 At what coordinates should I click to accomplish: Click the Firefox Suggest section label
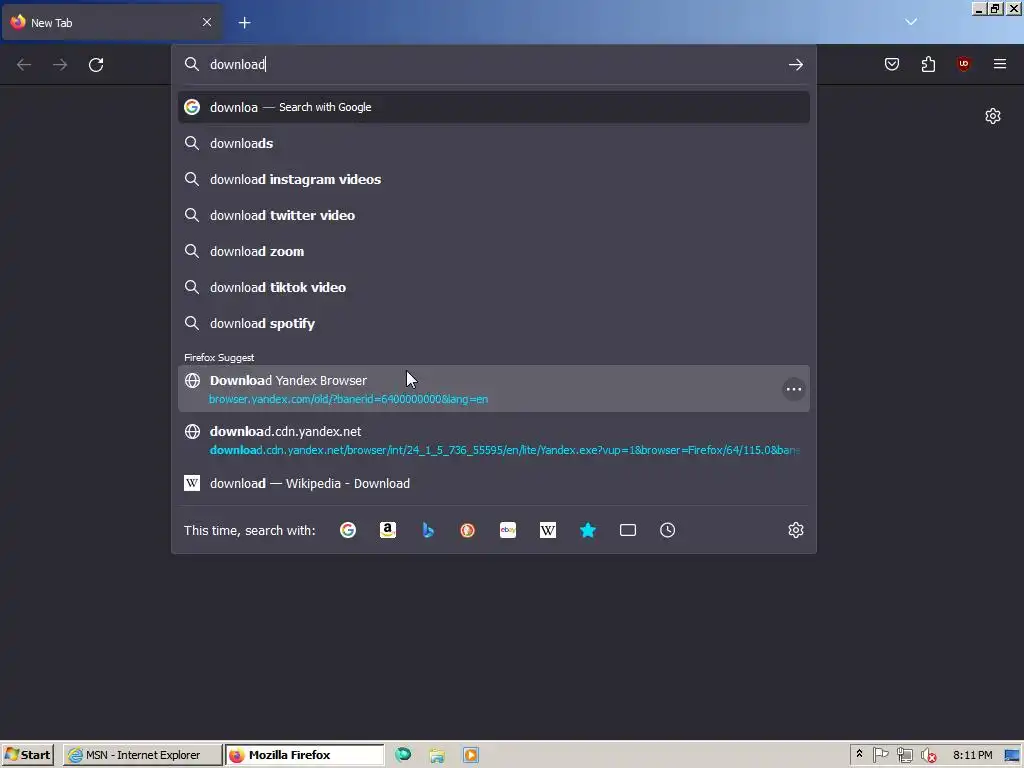tap(219, 357)
